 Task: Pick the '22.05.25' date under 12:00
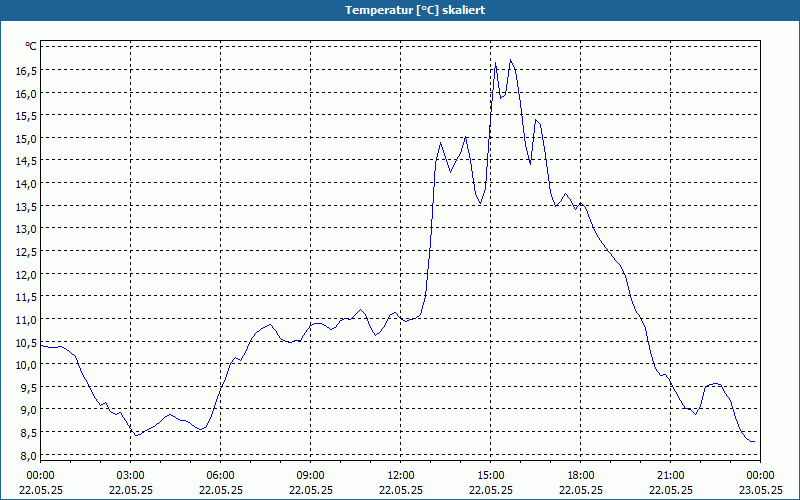(x=401, y=490)
